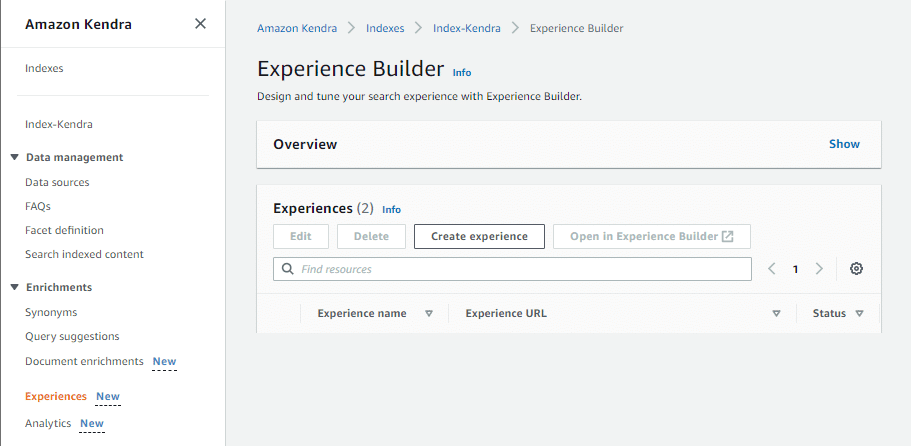911x446 pixels.
Task: Close the Amazon Kendra side navigation
Action: click(x=200, y=24)
